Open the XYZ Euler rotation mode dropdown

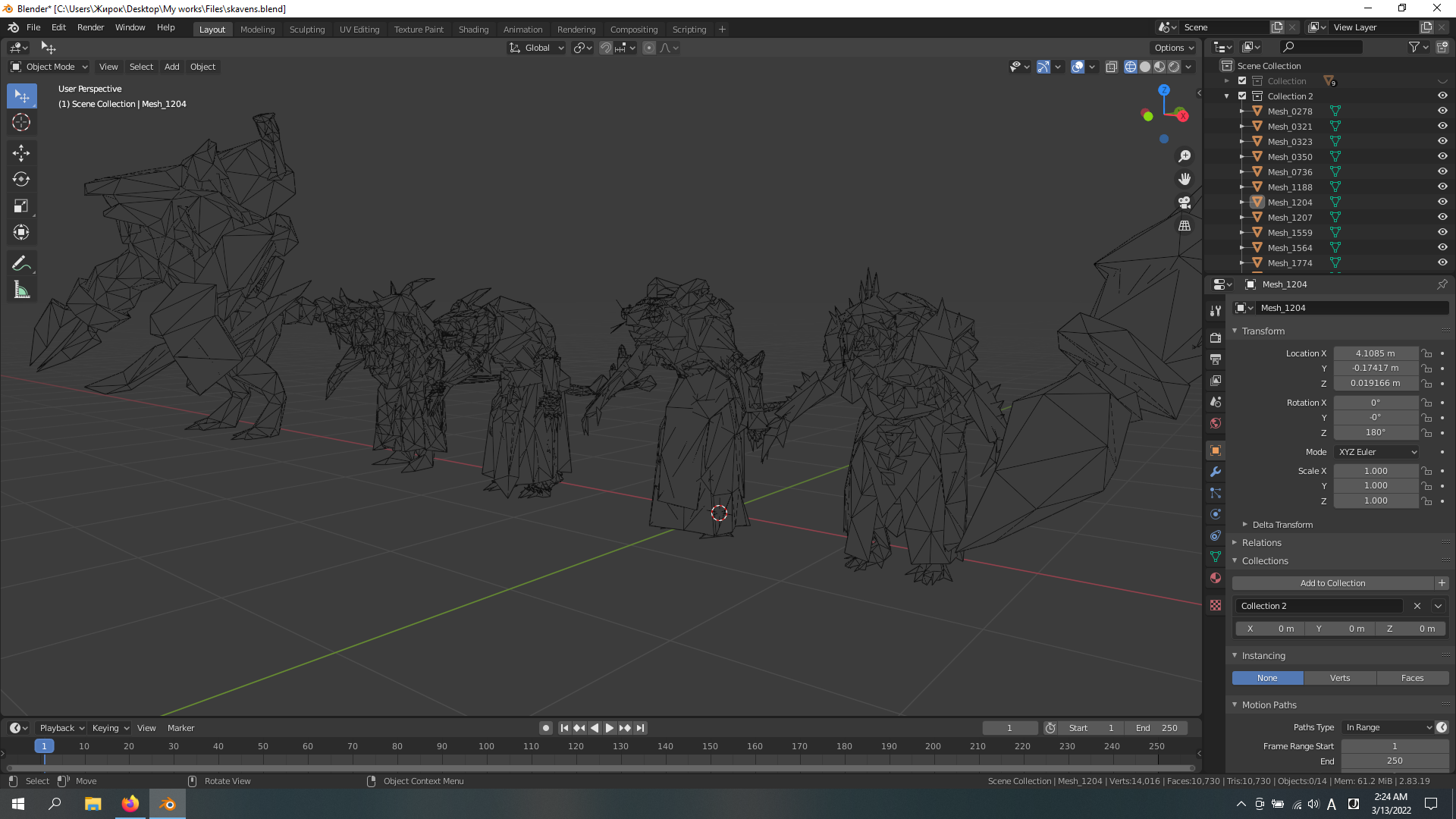click(x=1376, y=452)
